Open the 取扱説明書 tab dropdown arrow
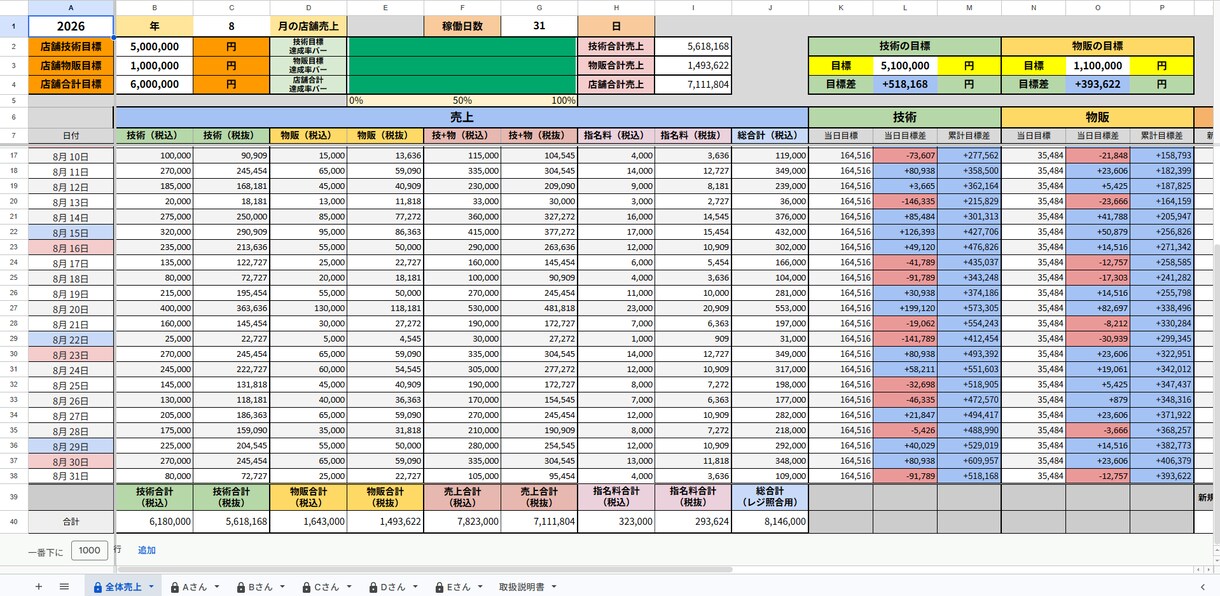The height and width of the screenshot is (596, 1220). [554, 587]
